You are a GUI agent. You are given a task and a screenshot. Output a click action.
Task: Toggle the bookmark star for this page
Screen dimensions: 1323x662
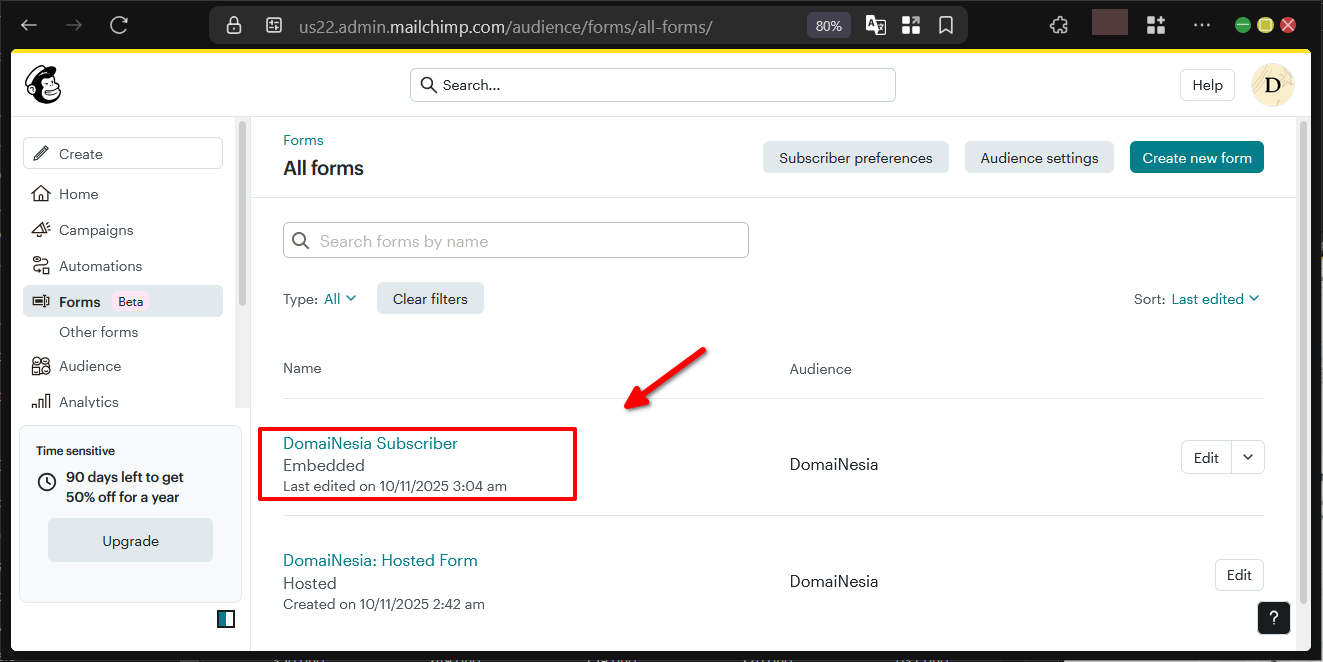tap(946, 25)
